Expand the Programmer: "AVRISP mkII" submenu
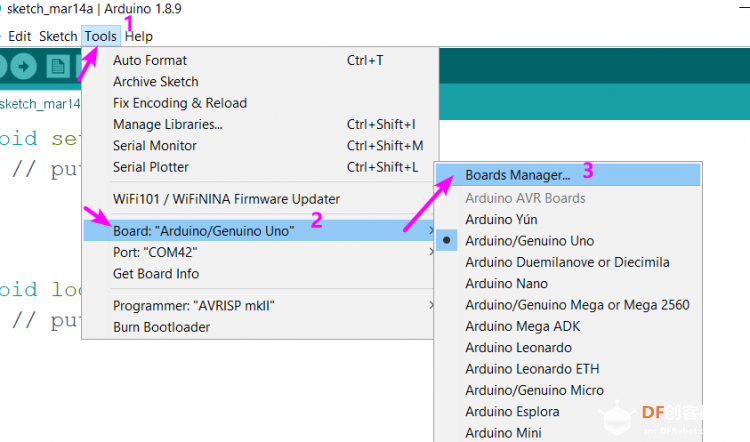750x442 pixels. (x=260, y=306)
